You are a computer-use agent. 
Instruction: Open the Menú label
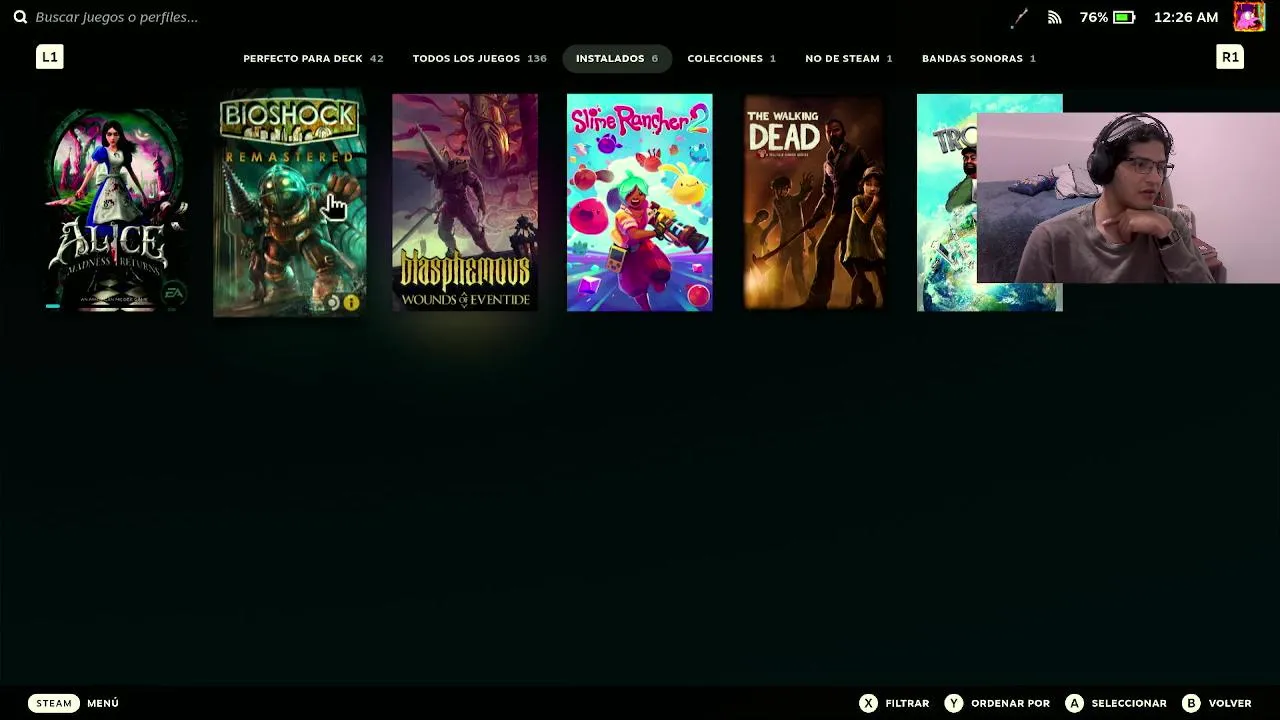(103, 703)
